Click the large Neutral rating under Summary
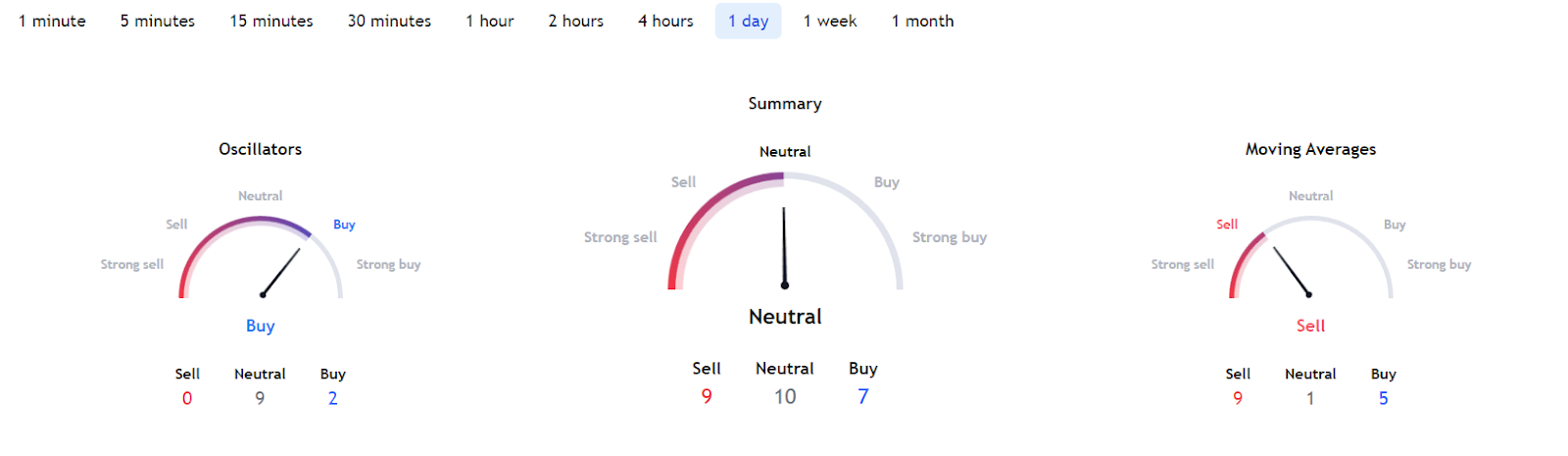This screenshot has width=1568, height=456. 785,317
